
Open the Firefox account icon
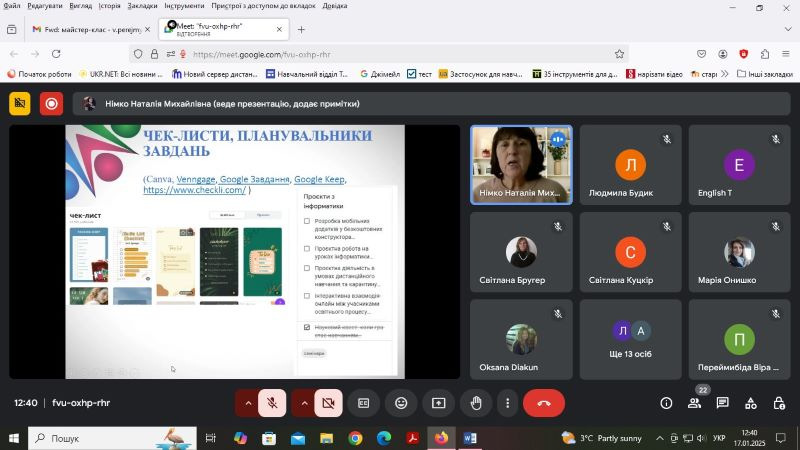coord(723,54)
